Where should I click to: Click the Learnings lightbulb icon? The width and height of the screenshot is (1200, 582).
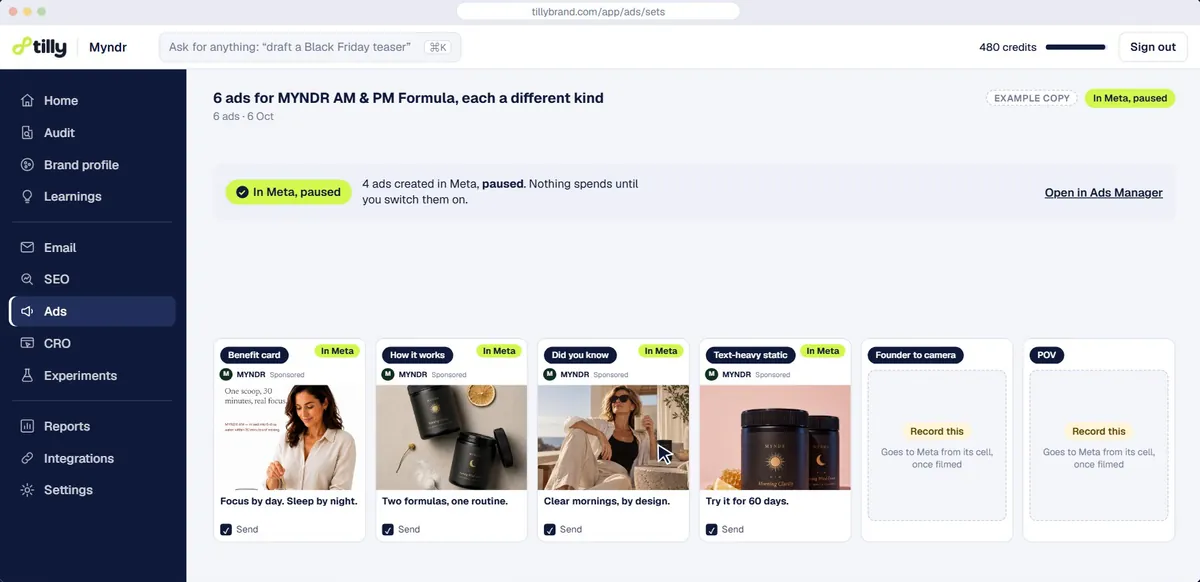[x=27, y=197]
